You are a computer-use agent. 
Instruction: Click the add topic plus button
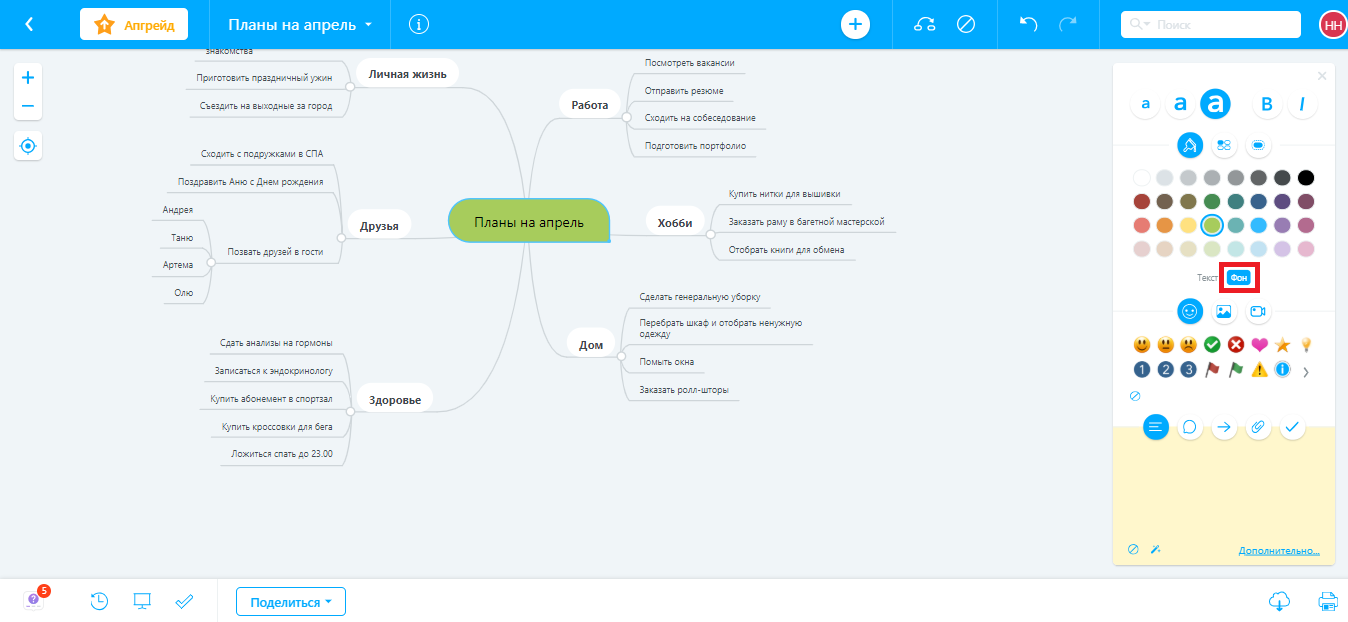[x=855, y=24]
